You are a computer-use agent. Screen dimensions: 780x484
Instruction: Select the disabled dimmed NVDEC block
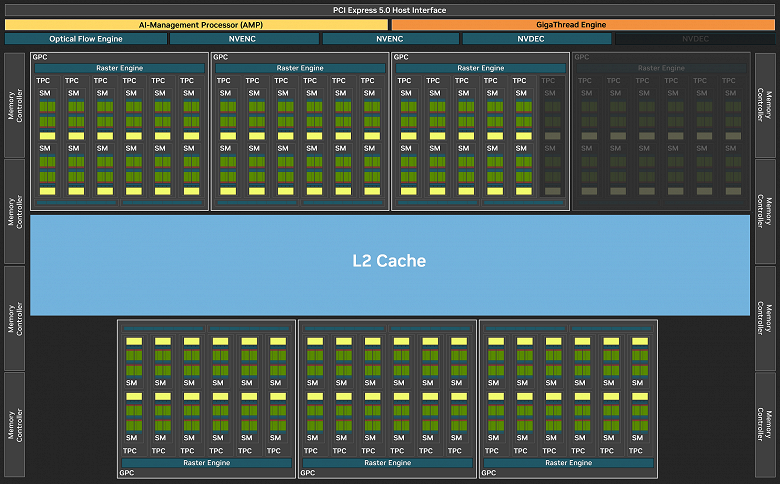(x=695, y=39)
